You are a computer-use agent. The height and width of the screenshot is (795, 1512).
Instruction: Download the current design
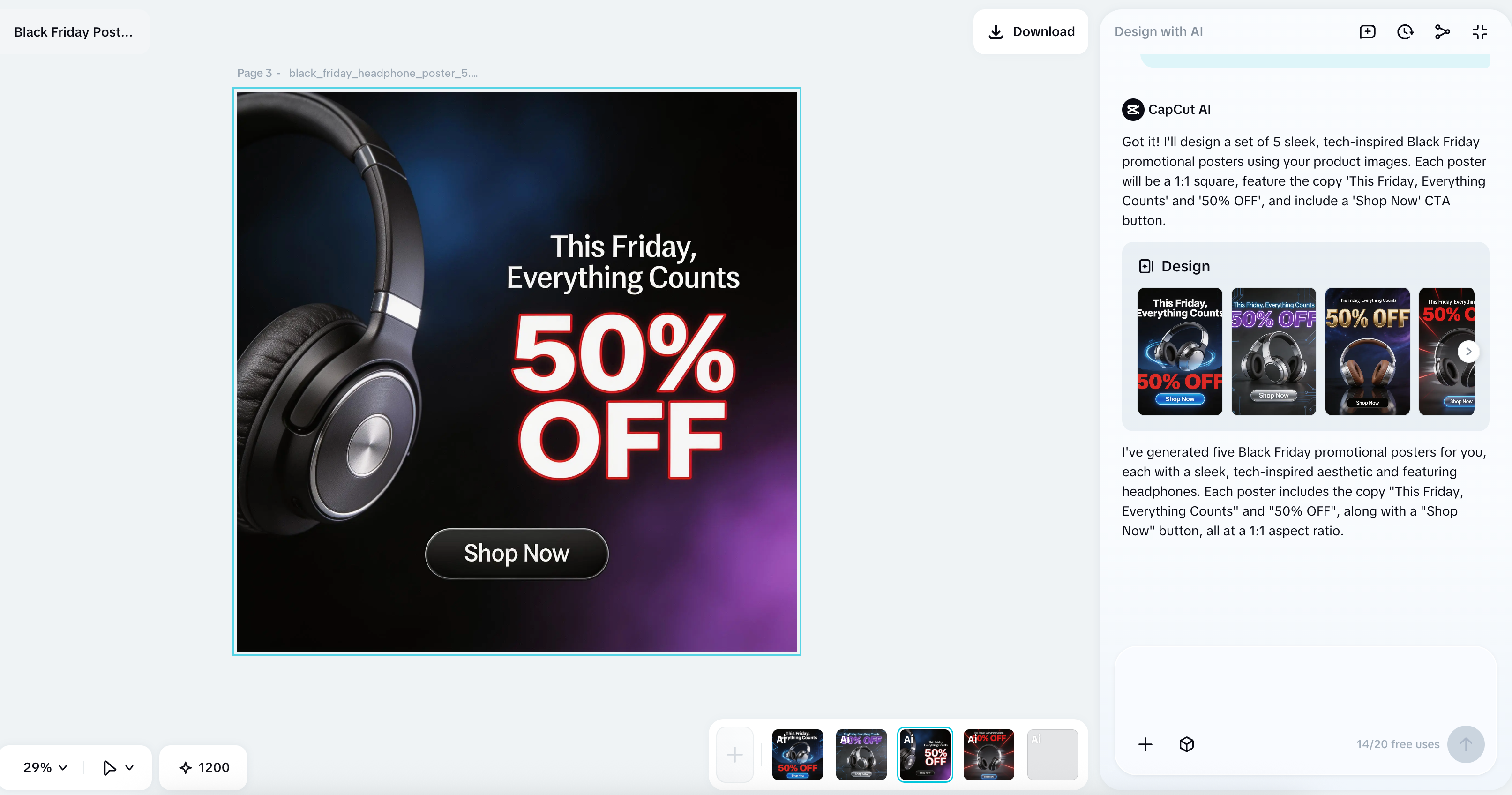(1031, 32)
